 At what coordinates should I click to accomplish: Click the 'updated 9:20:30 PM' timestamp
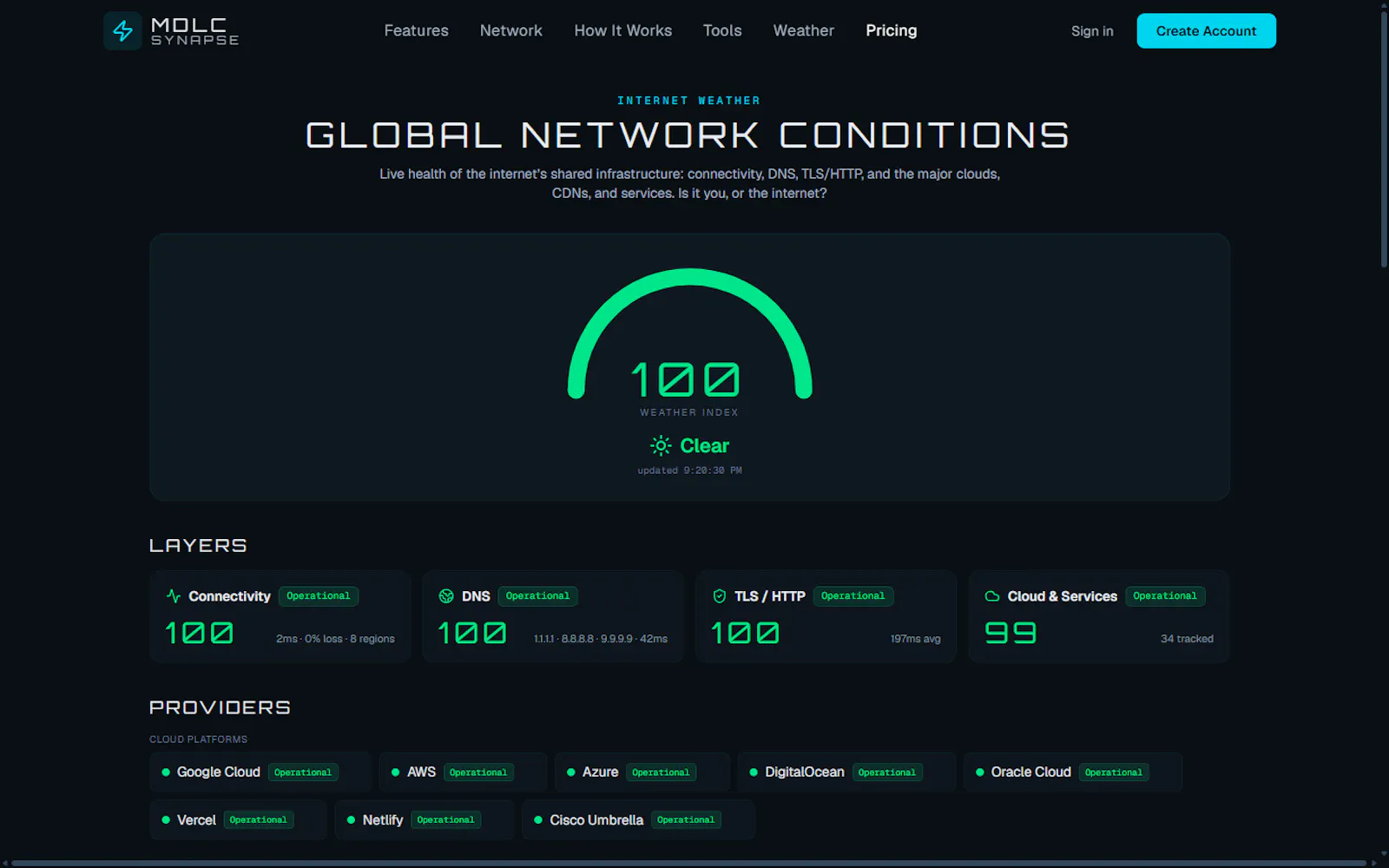pos(690,470)
